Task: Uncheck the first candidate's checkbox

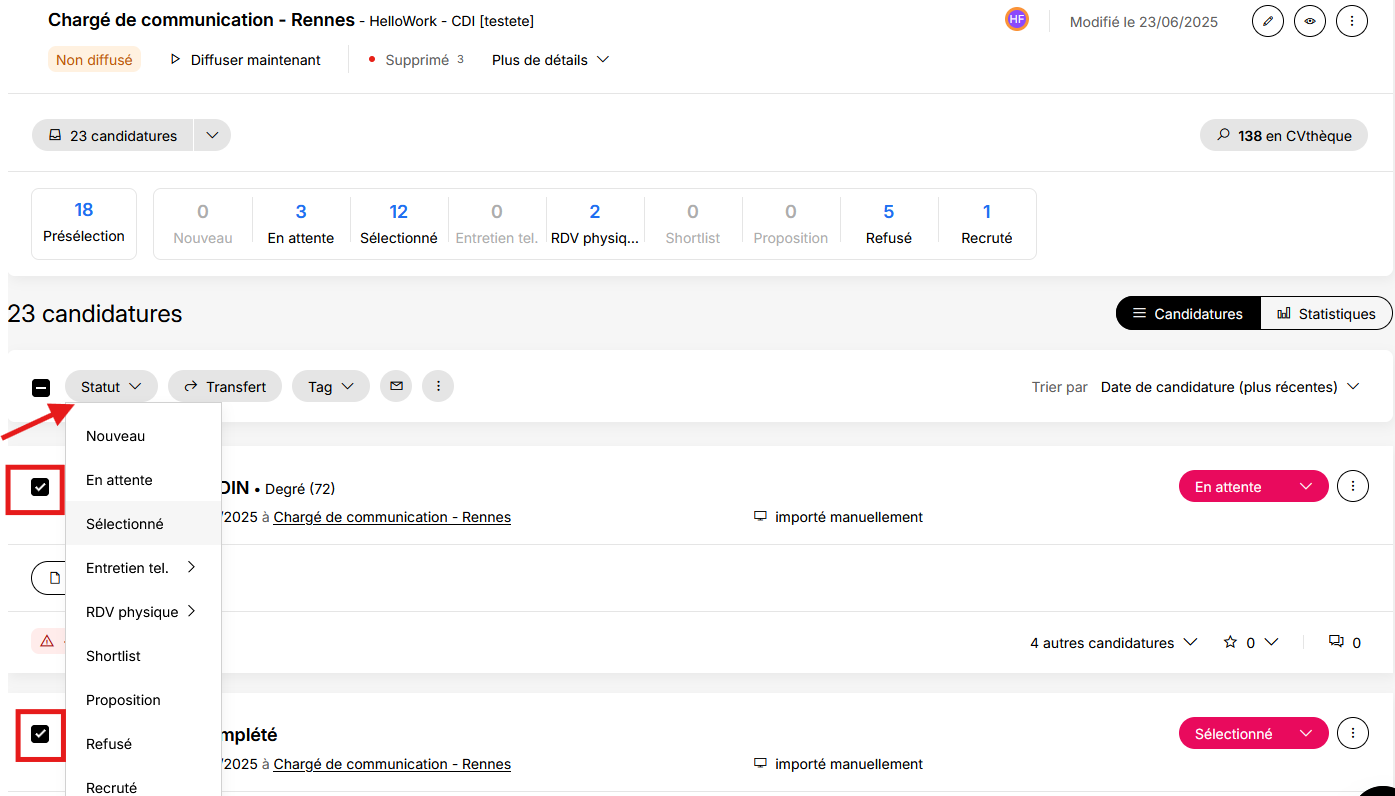Action: (40, 487)
